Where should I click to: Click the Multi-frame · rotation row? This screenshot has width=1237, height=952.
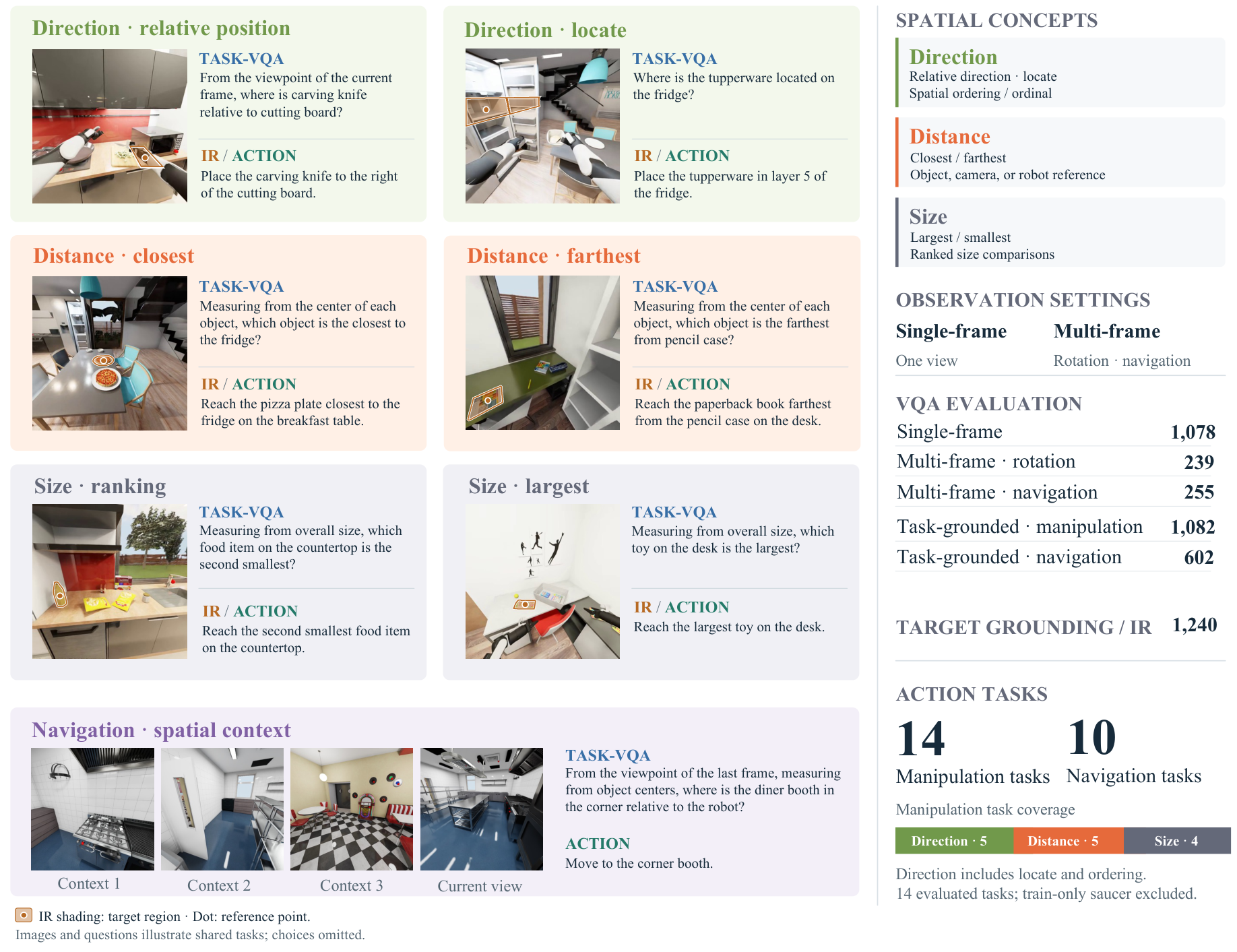(x=1055, y=462)
